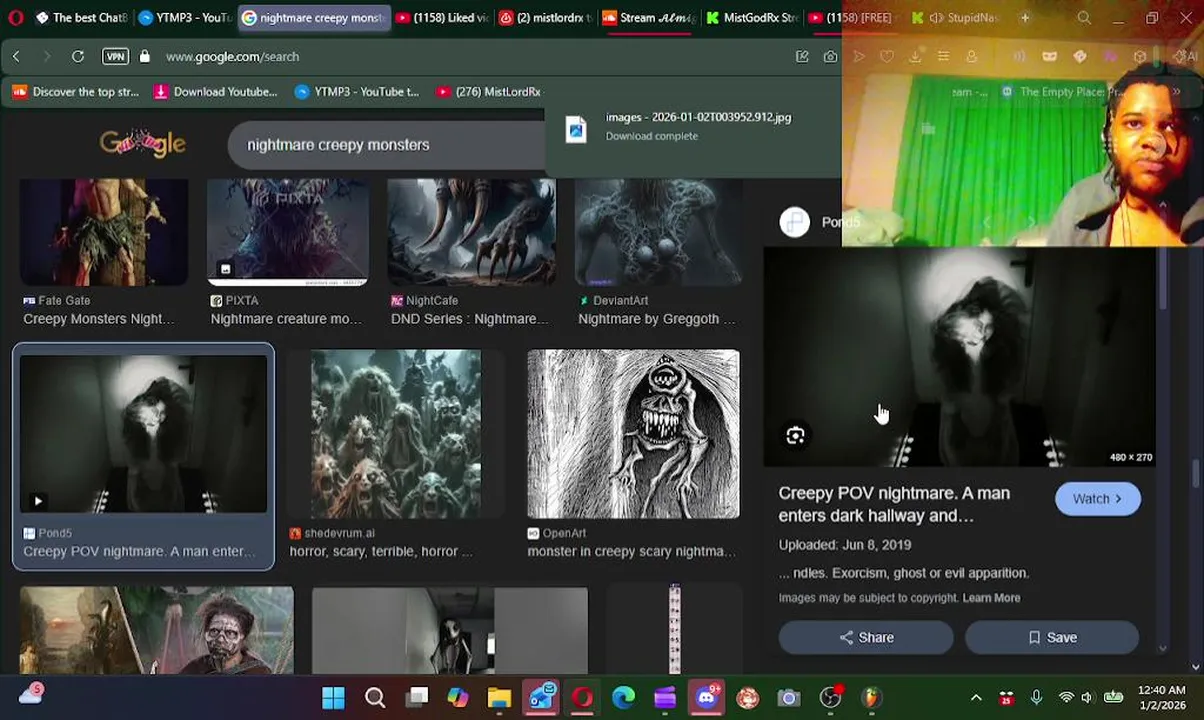Viewport: 1204px width, 720px height.
Task: Open the PIXTA 'Nightmare creature mo...' result
Action: point(288,254)
